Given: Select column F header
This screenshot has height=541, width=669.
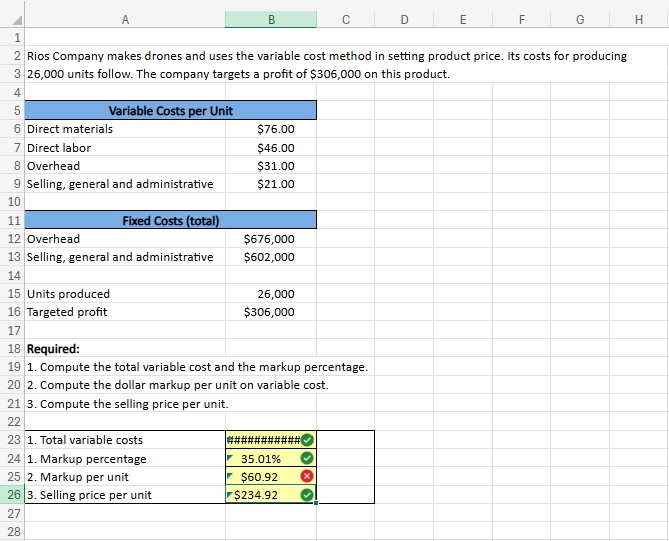Looking at the screenshot, I should click(521, 20).
